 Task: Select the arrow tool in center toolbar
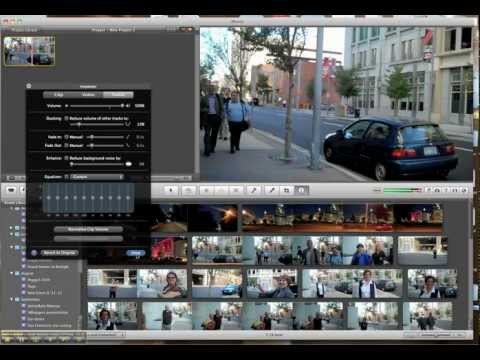171,190
